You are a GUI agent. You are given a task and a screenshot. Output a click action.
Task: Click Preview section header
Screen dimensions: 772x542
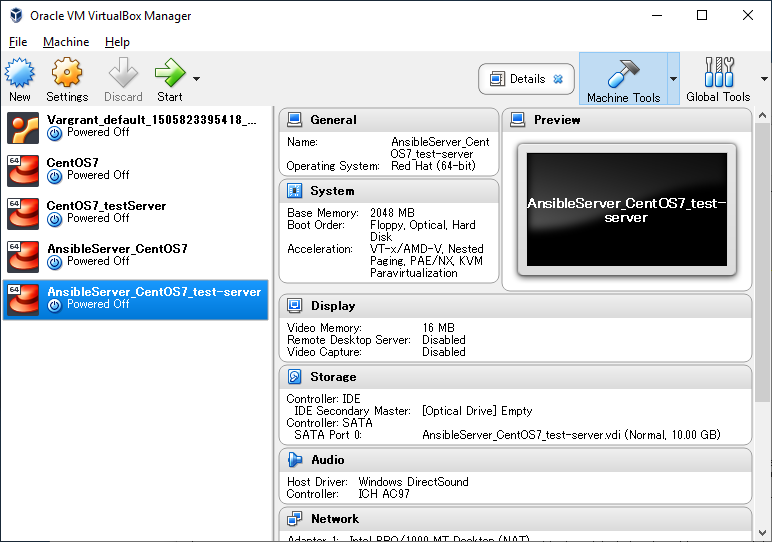(x=557, y=120)
